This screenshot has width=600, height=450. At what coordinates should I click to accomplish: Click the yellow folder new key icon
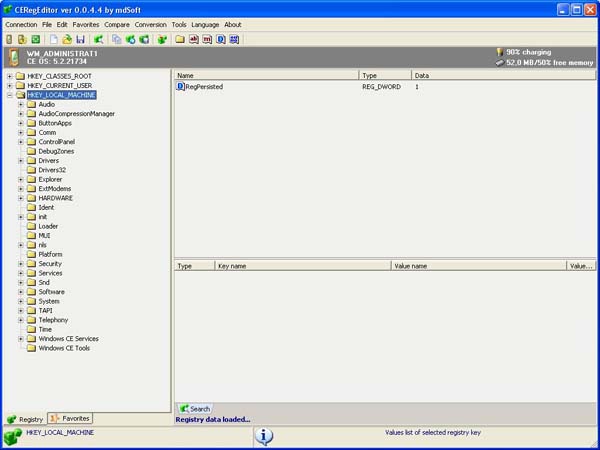(179, 39)
